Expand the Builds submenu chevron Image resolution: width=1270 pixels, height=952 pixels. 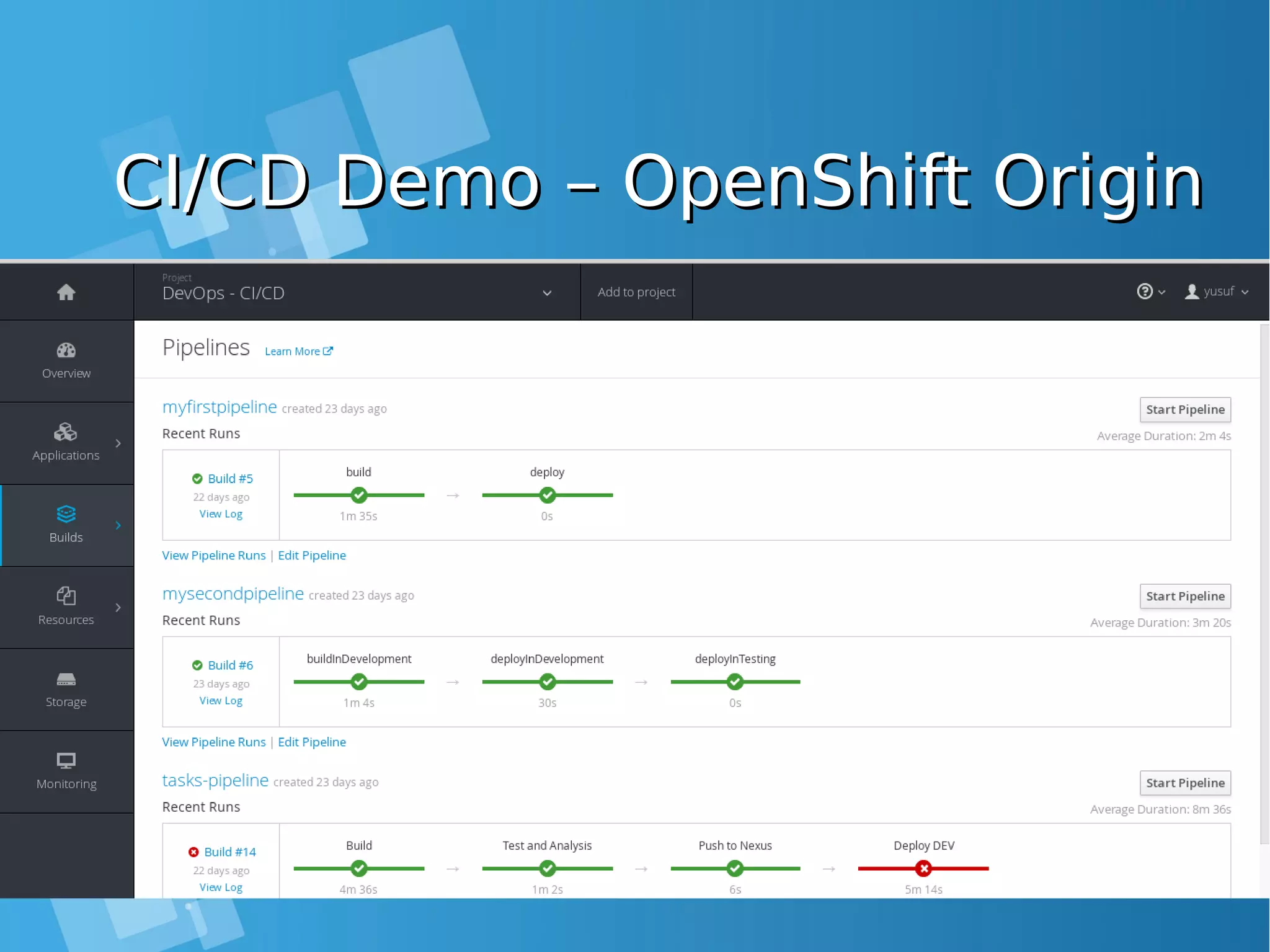118,525
